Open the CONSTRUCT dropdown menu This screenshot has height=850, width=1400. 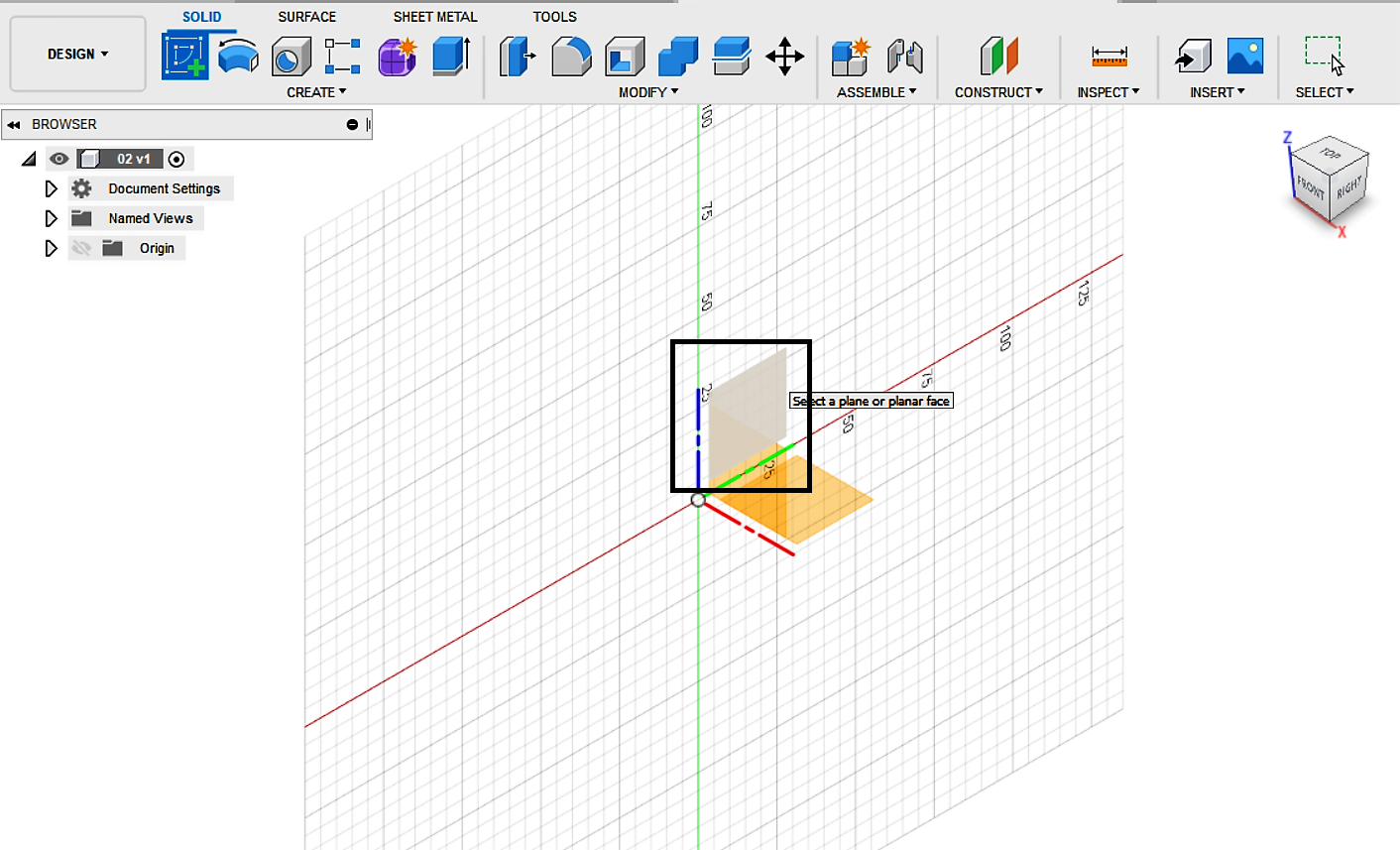pos(998,92)
